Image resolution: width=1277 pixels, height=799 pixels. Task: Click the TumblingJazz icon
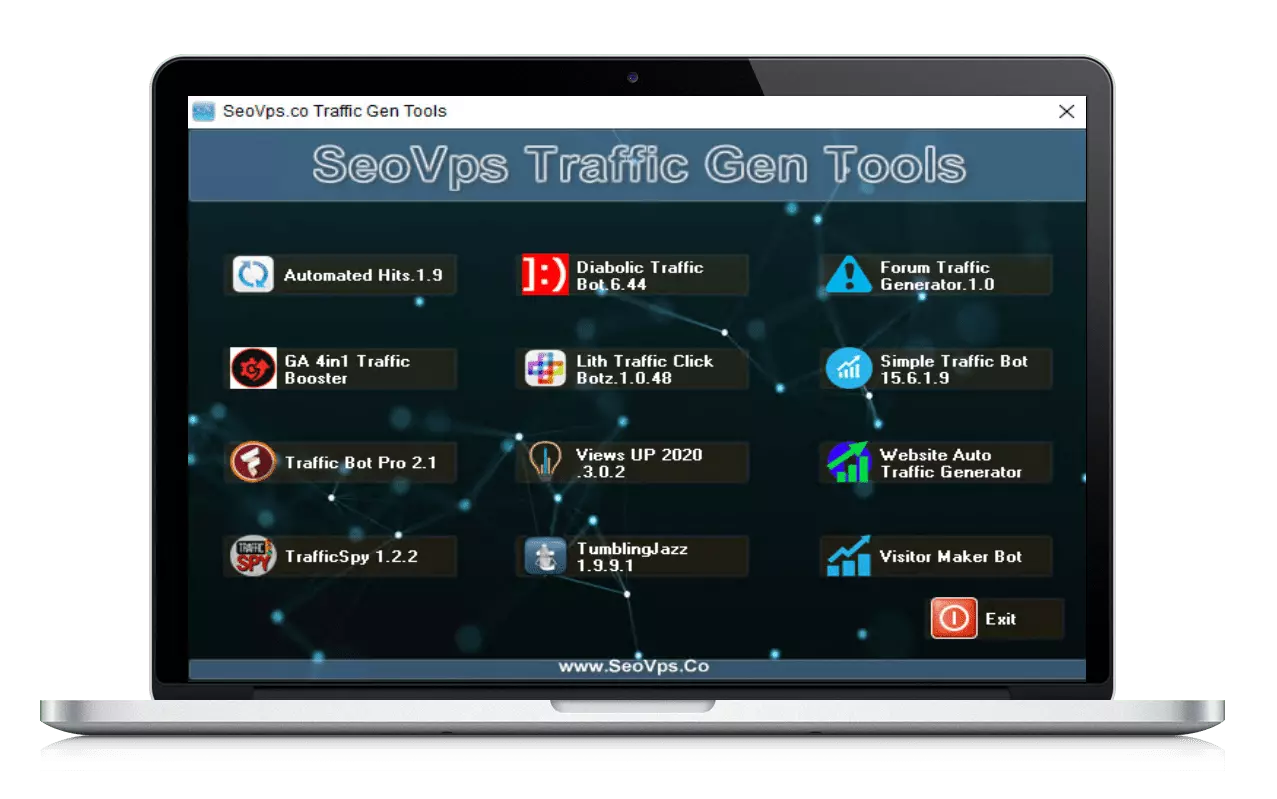point(545,556)
